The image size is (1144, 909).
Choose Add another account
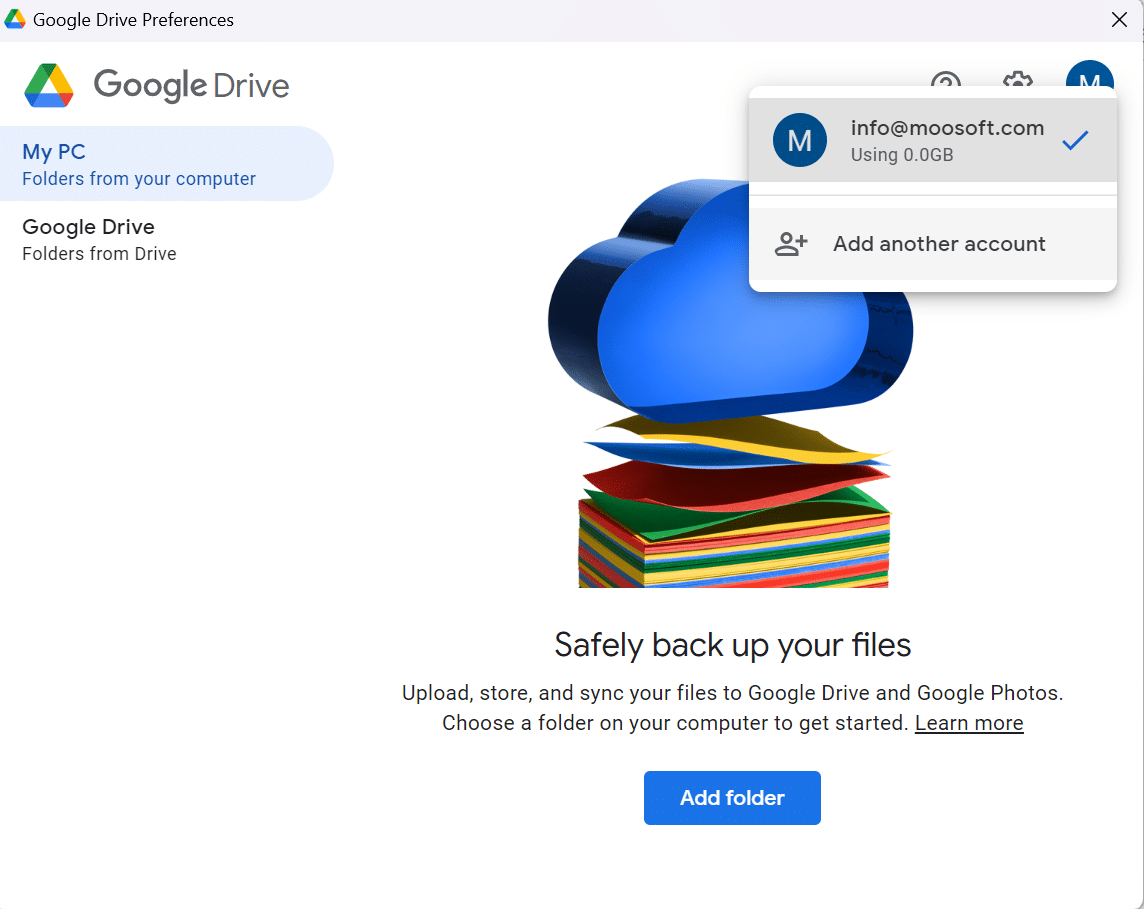pos(932,244)
